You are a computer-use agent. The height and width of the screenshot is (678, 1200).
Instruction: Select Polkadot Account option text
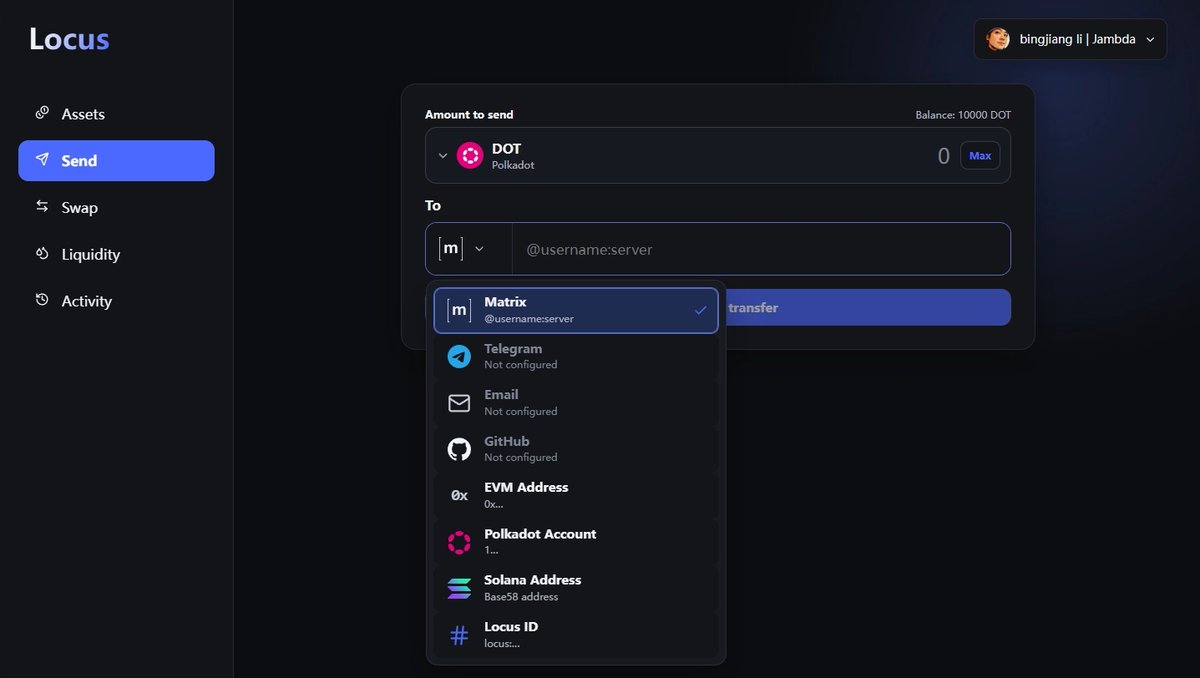(x=540, y=534)
